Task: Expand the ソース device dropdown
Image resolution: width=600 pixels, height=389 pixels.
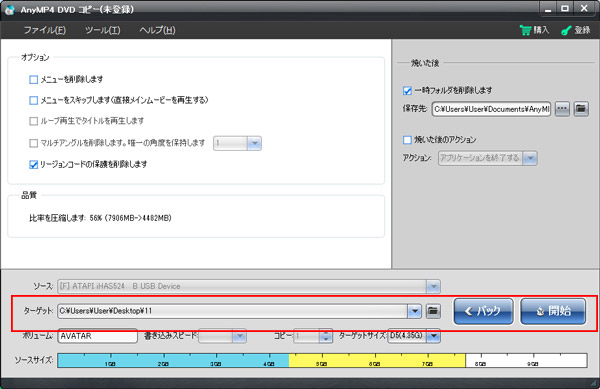Action: coord(433,286)
